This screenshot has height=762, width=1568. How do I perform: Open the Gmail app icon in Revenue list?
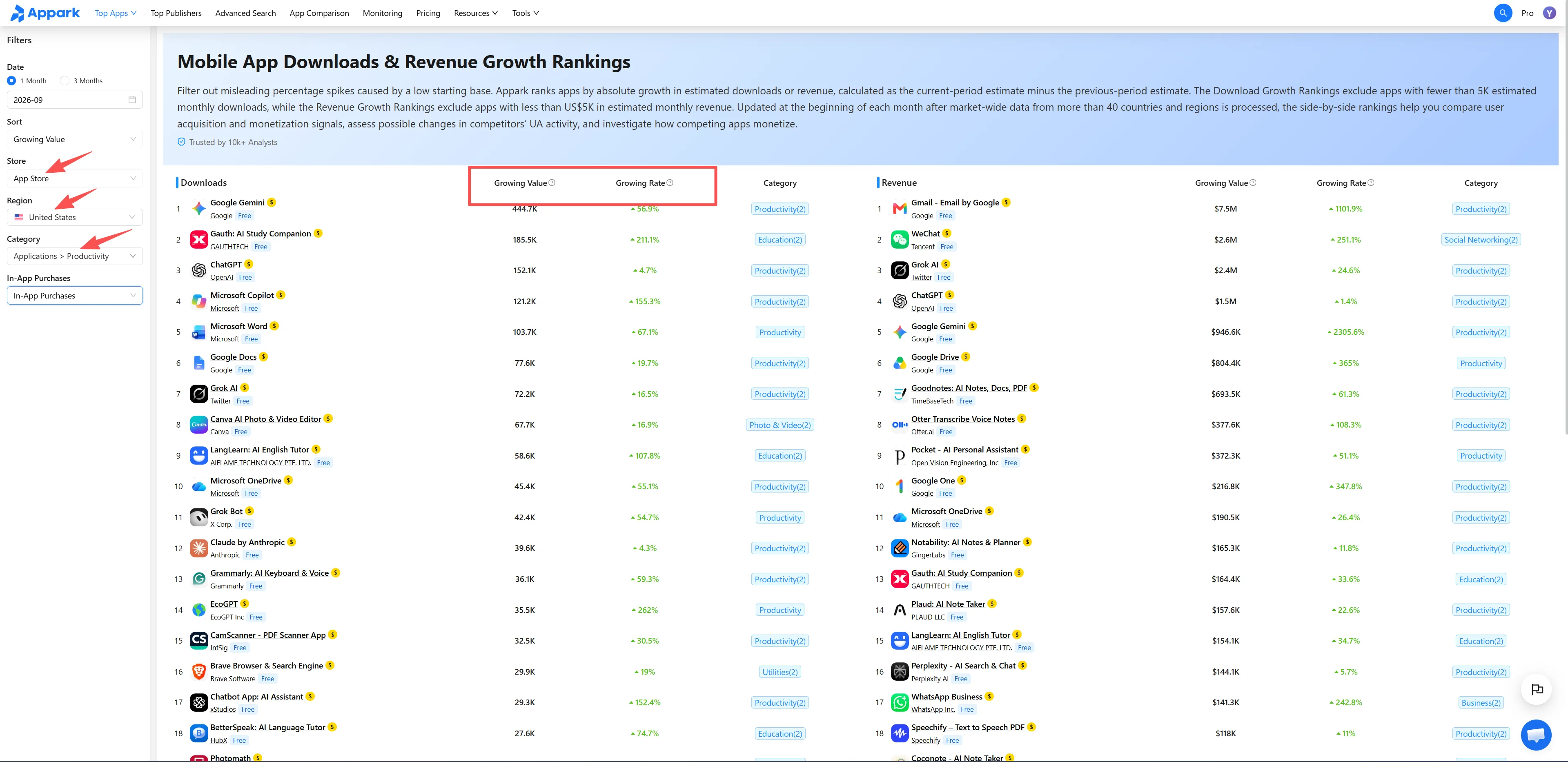(900, 209)
